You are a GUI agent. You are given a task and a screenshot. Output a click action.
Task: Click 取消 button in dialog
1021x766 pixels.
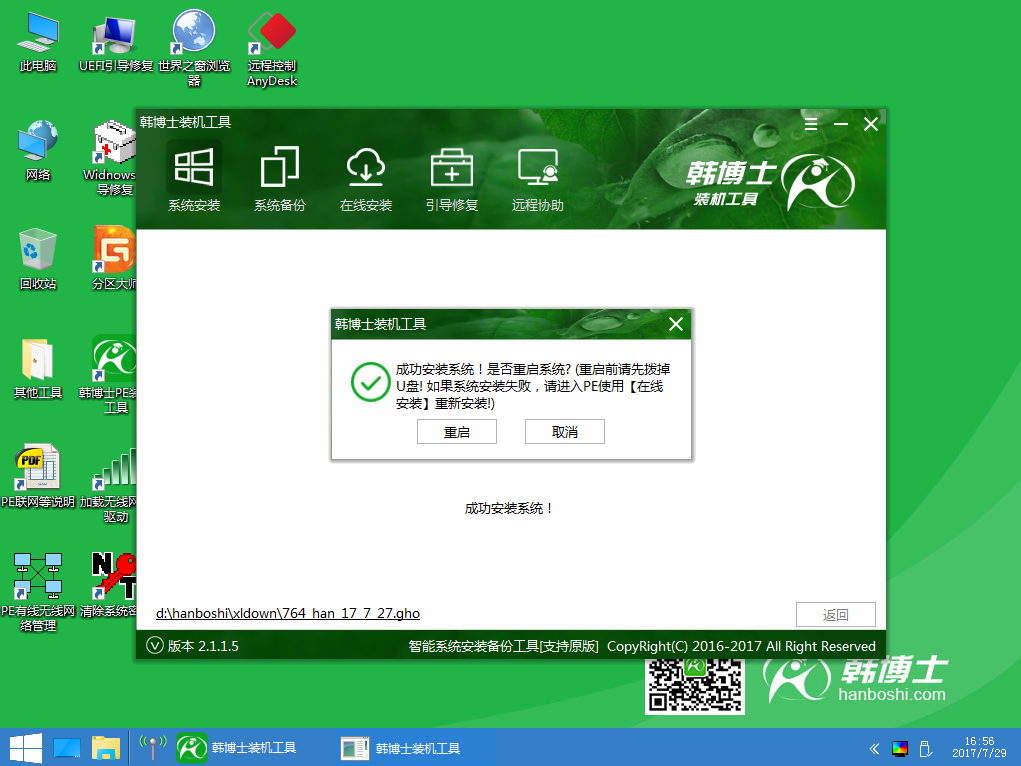point(565,432)
